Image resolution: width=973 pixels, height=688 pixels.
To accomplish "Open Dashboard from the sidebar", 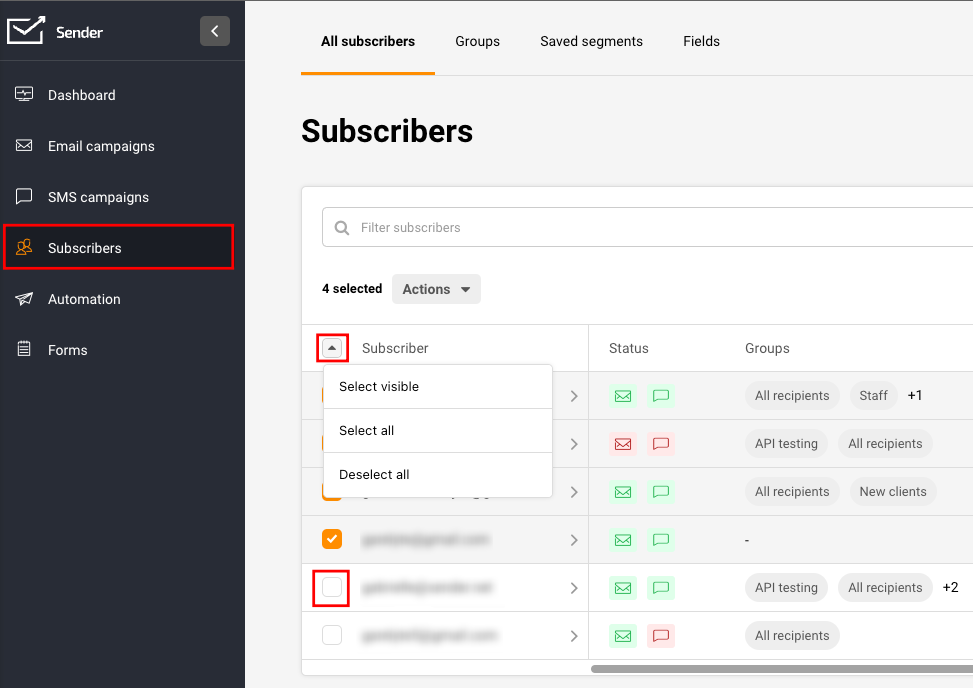I will (81, 95).
